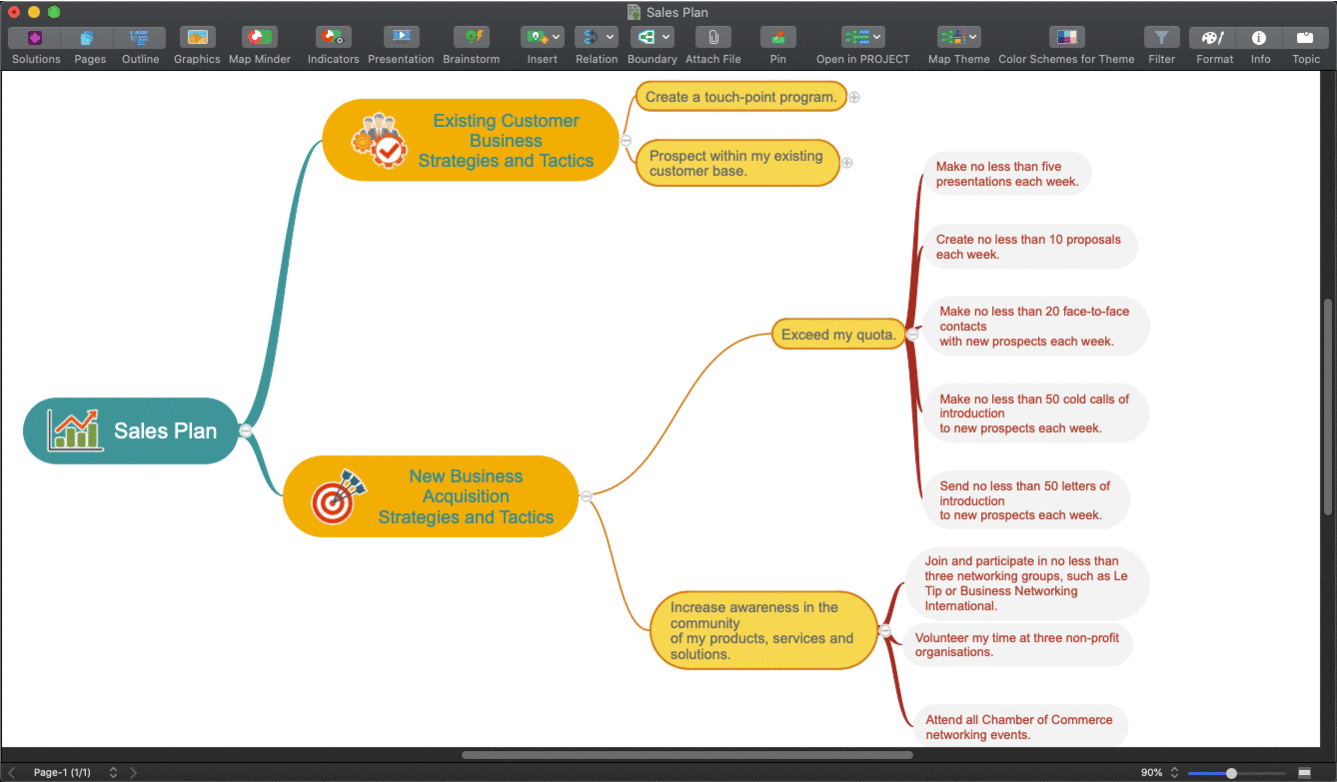Click the zoom slider in status bar

[1237, 772]
